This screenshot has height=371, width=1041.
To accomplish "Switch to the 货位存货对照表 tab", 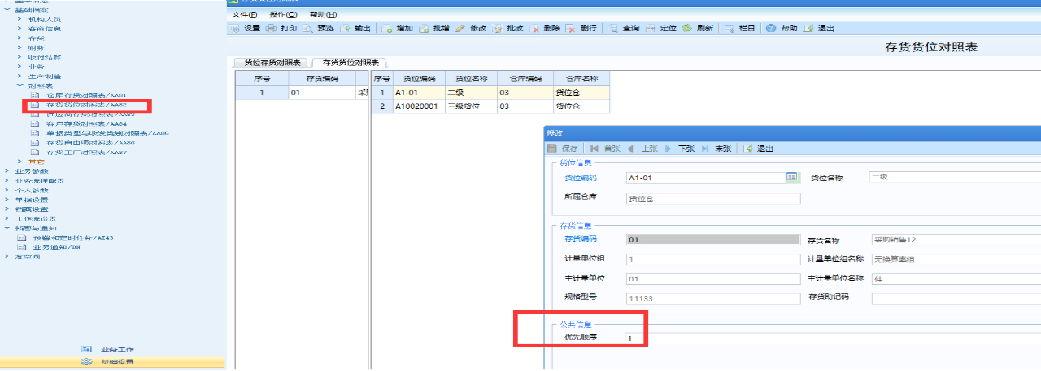I will coord(272,63).
